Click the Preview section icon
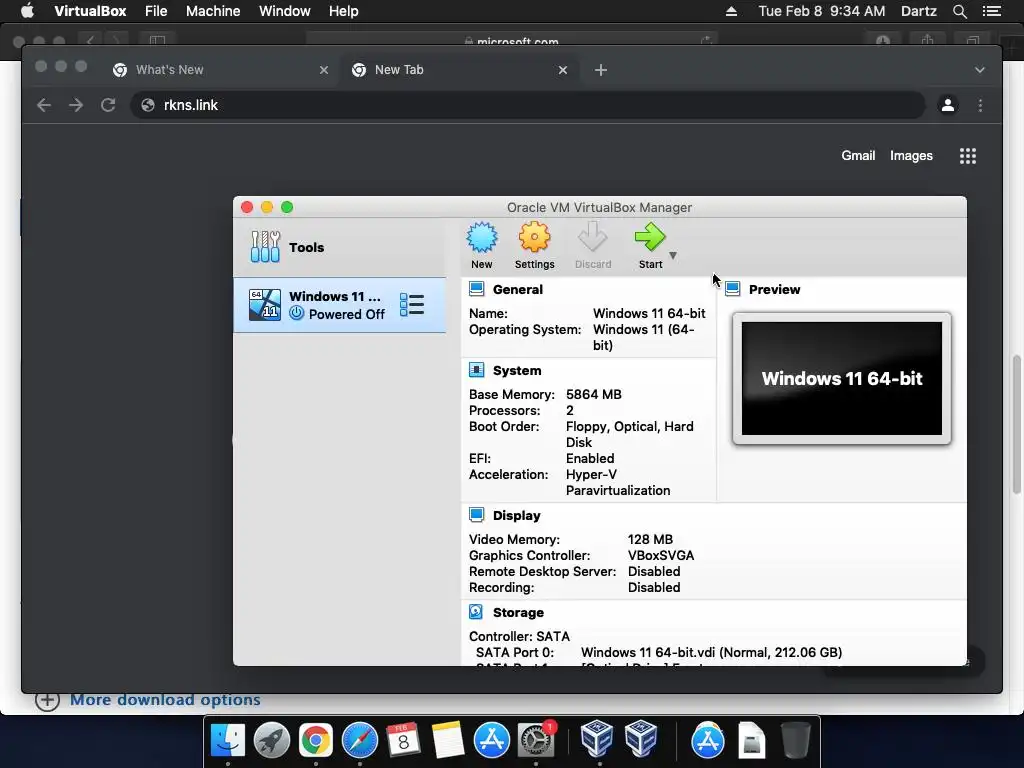Image resolution: width=1024 pixels, height=768 pixels. click(733, 289)
